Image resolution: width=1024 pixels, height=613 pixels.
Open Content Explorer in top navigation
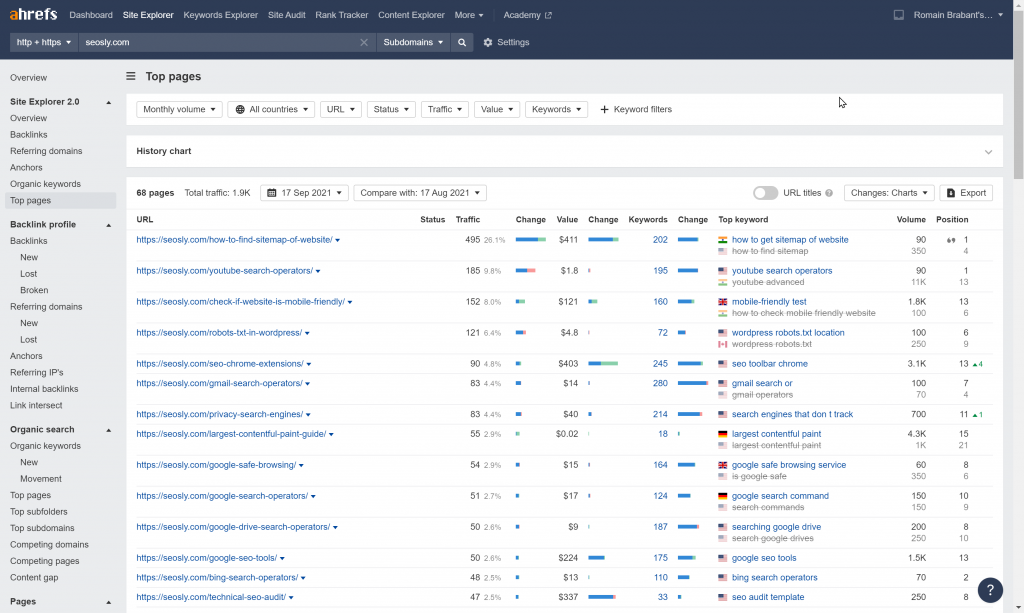(x=411, y=15)
